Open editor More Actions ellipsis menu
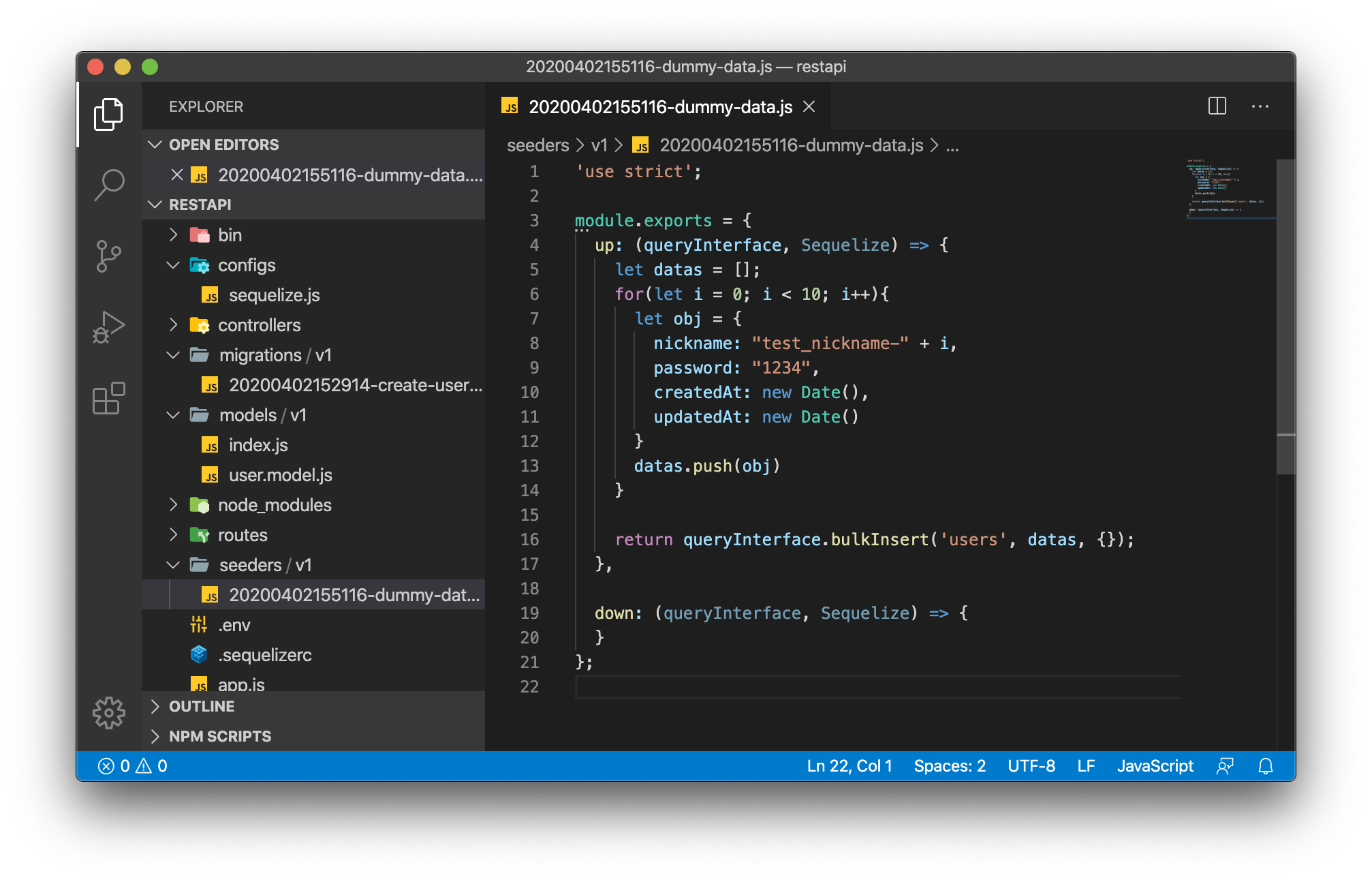Viewport: 1372px width, 882px height. tap(1260, 106)
